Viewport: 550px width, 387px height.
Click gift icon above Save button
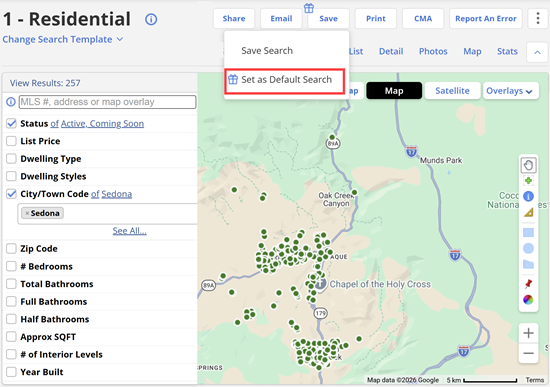tap(309, 8)
